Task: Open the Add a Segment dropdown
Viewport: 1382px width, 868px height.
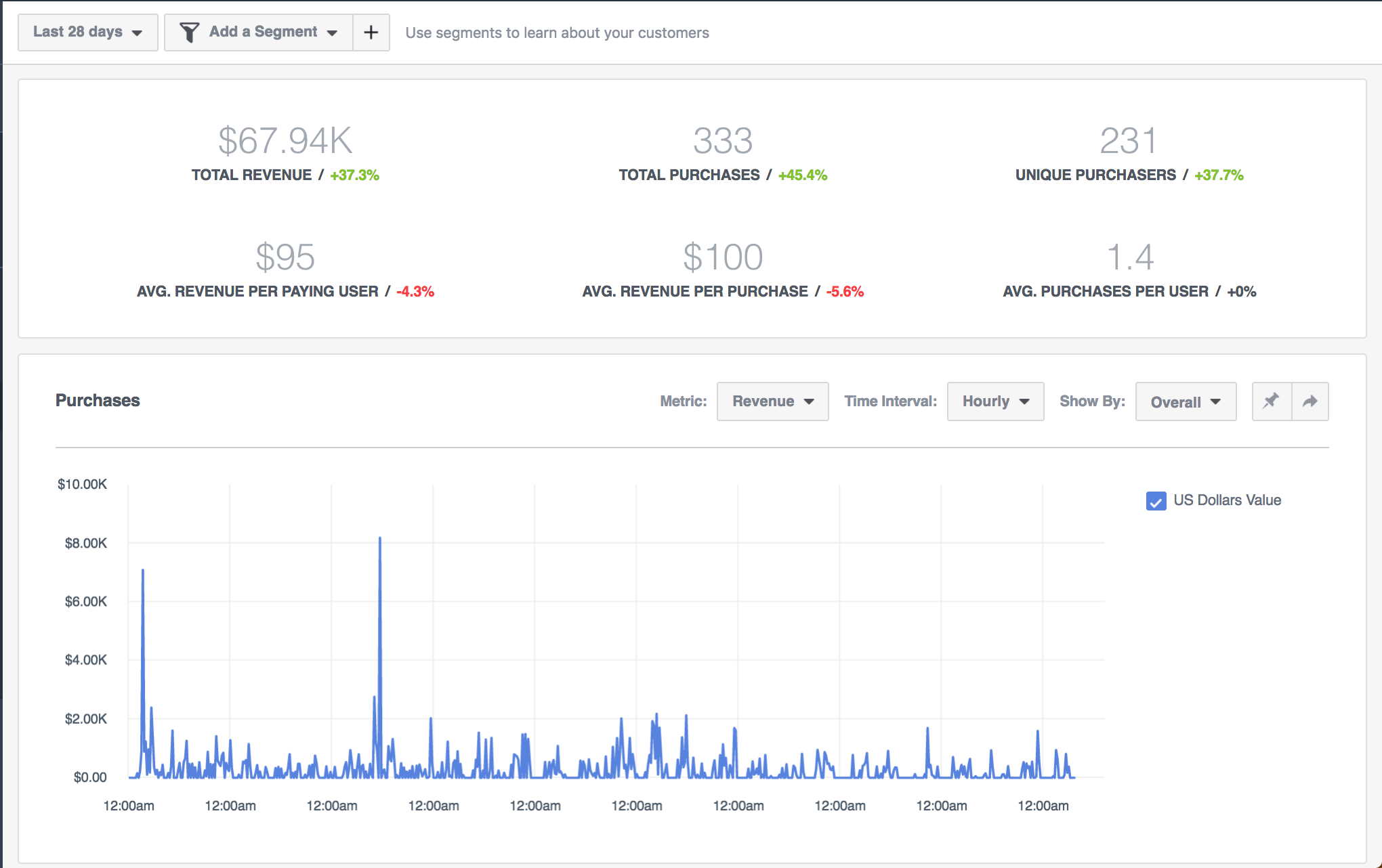Action: point(259,32)
